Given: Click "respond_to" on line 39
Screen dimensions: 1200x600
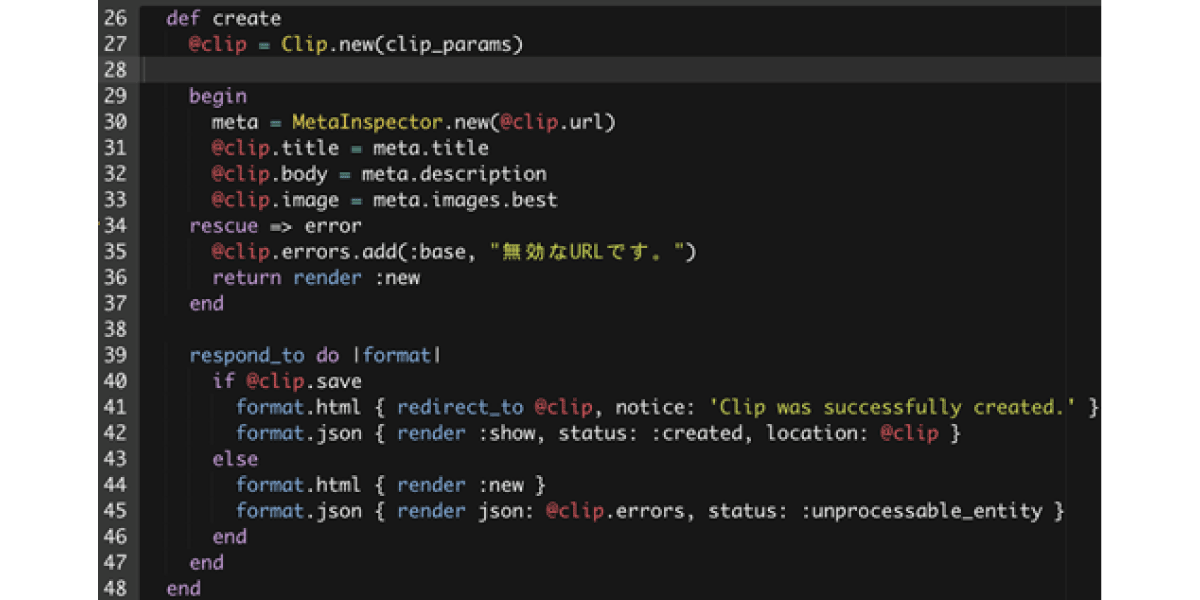Looking at the screenshot, I should 247,356.
